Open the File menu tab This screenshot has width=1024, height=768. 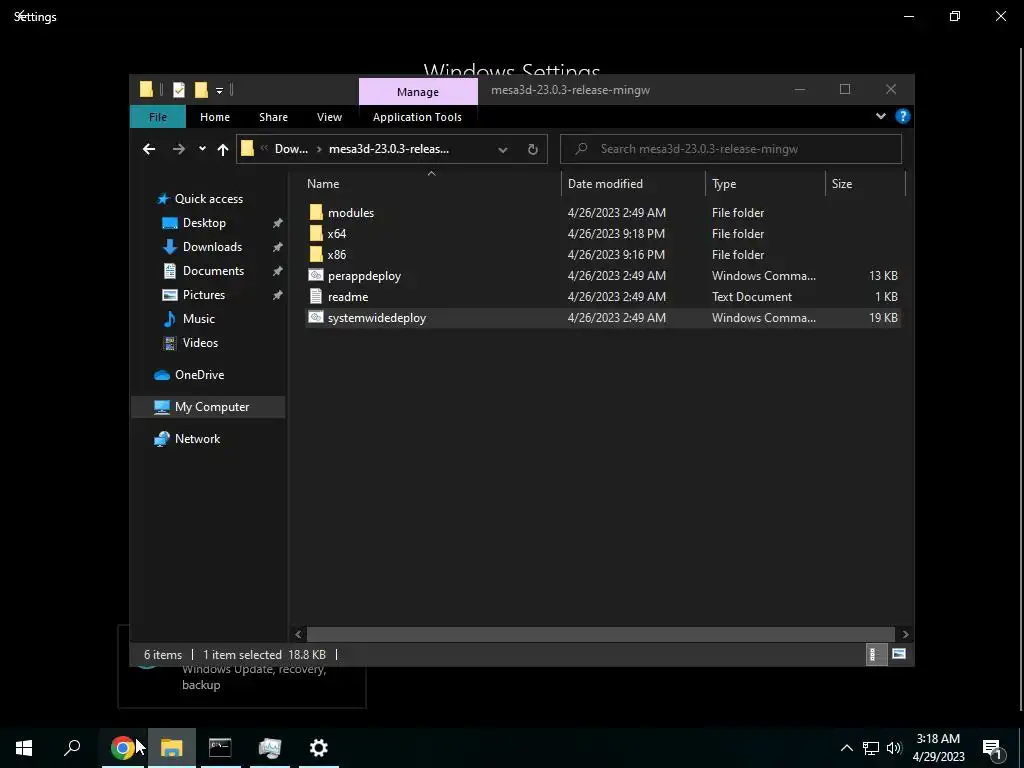coord(157,117)
